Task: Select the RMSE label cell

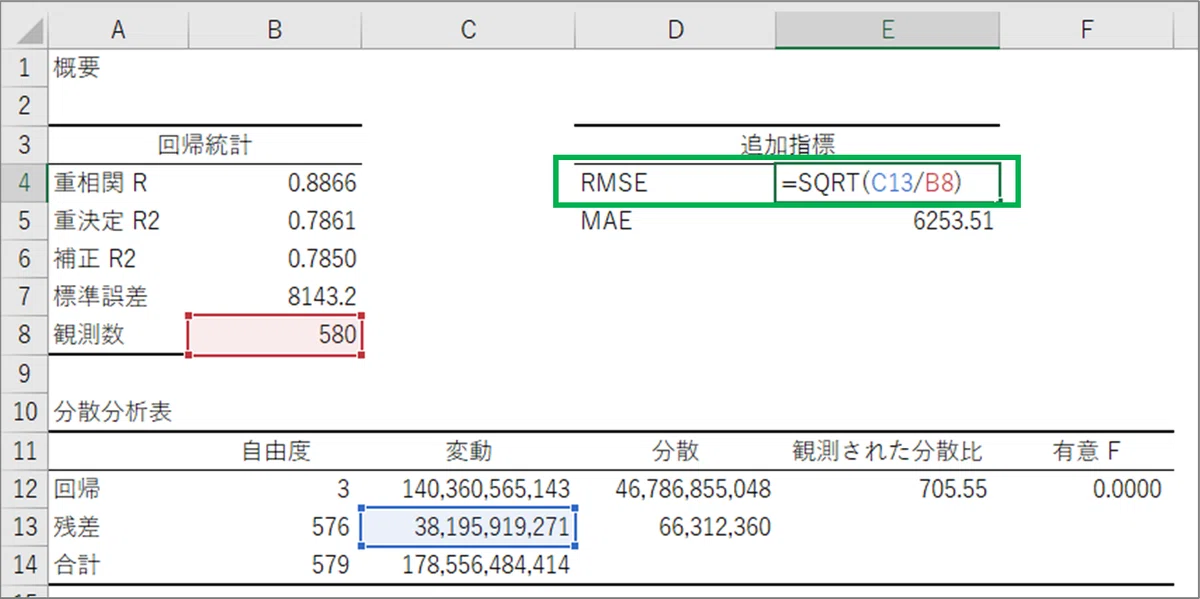Action: 675,182
